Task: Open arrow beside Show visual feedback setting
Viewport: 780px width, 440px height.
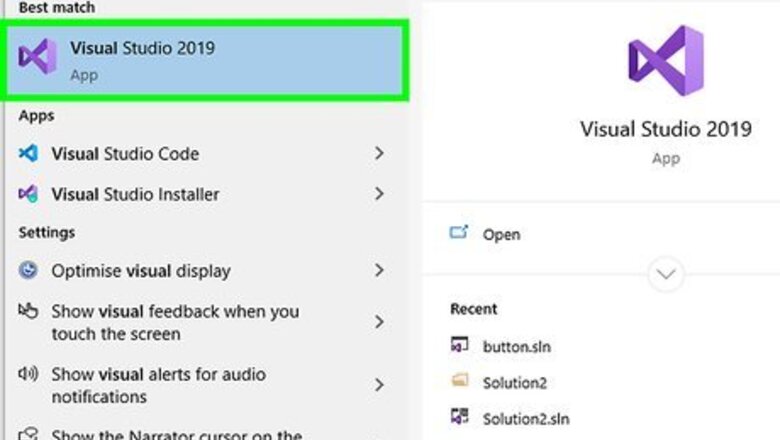Action: (x=379, y=322)
